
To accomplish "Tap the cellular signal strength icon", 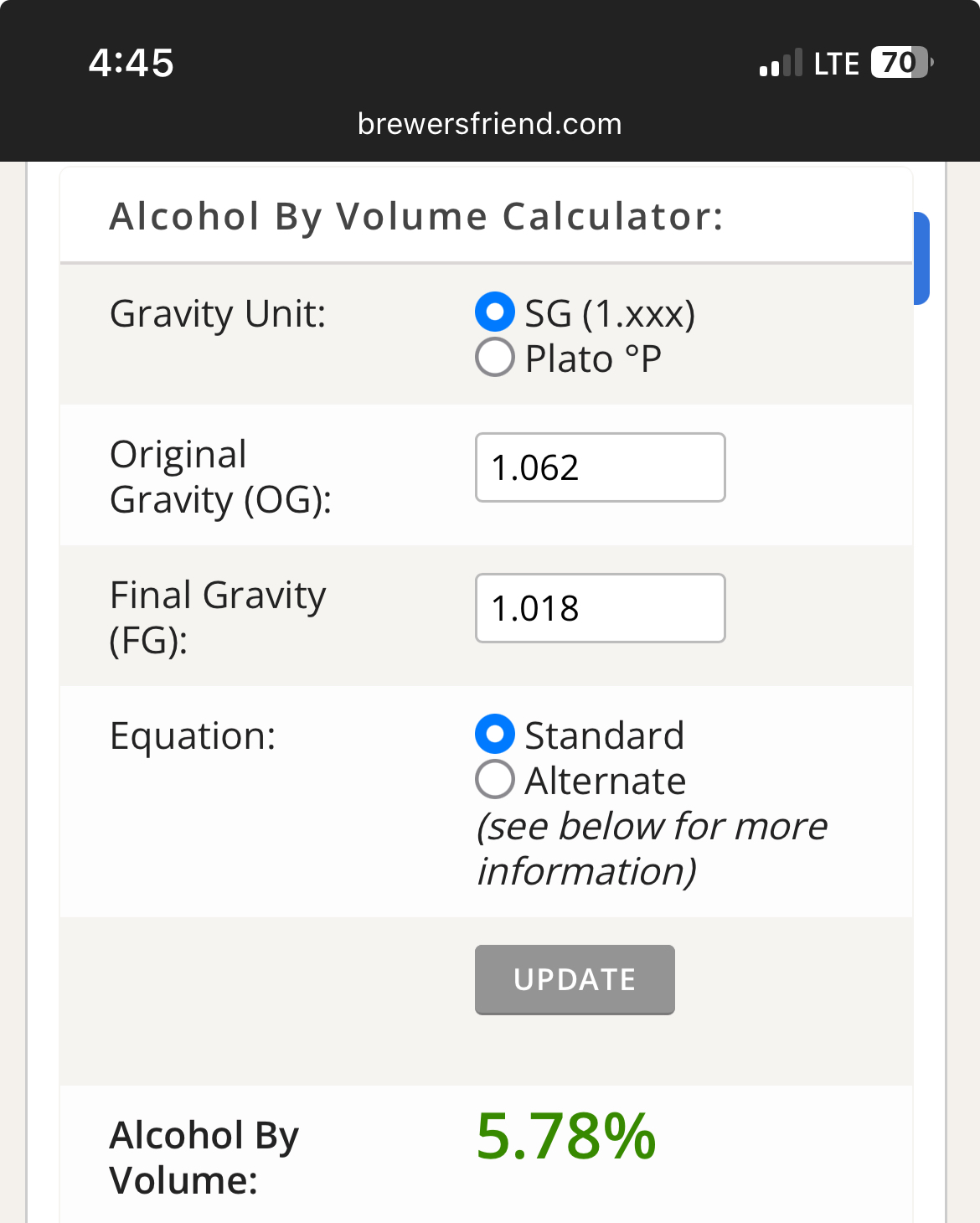I will coord(780,64).
